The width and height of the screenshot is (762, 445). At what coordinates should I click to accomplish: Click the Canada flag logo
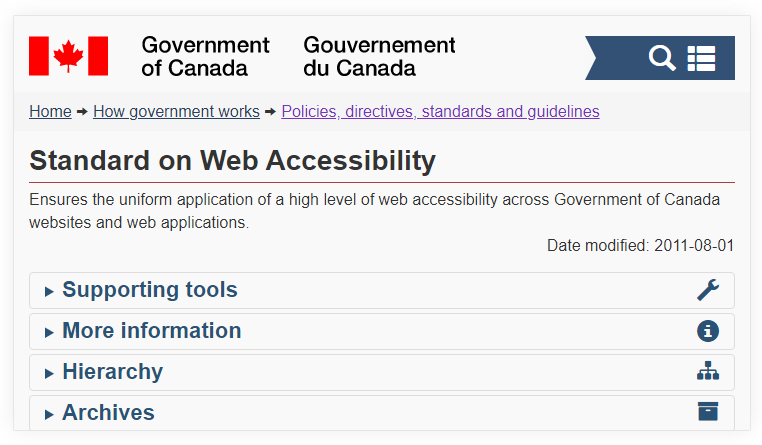[69, 56]
